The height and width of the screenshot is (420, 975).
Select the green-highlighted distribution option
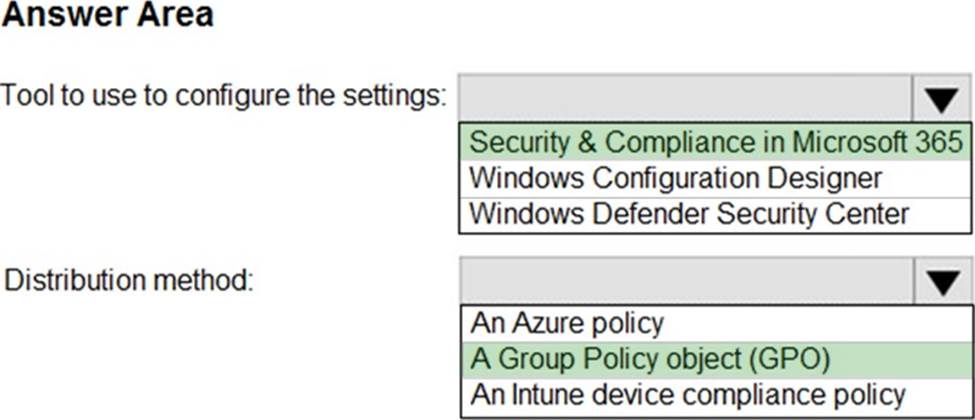[651, 358]
